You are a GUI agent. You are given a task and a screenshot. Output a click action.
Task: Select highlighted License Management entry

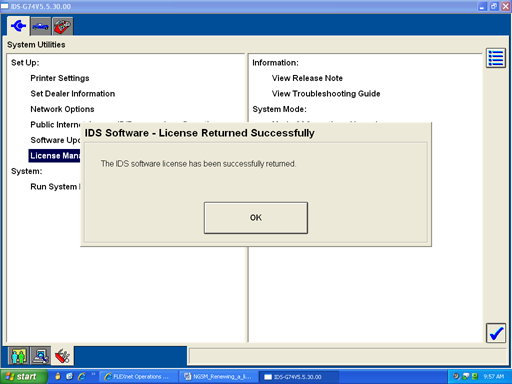[55, 156]
